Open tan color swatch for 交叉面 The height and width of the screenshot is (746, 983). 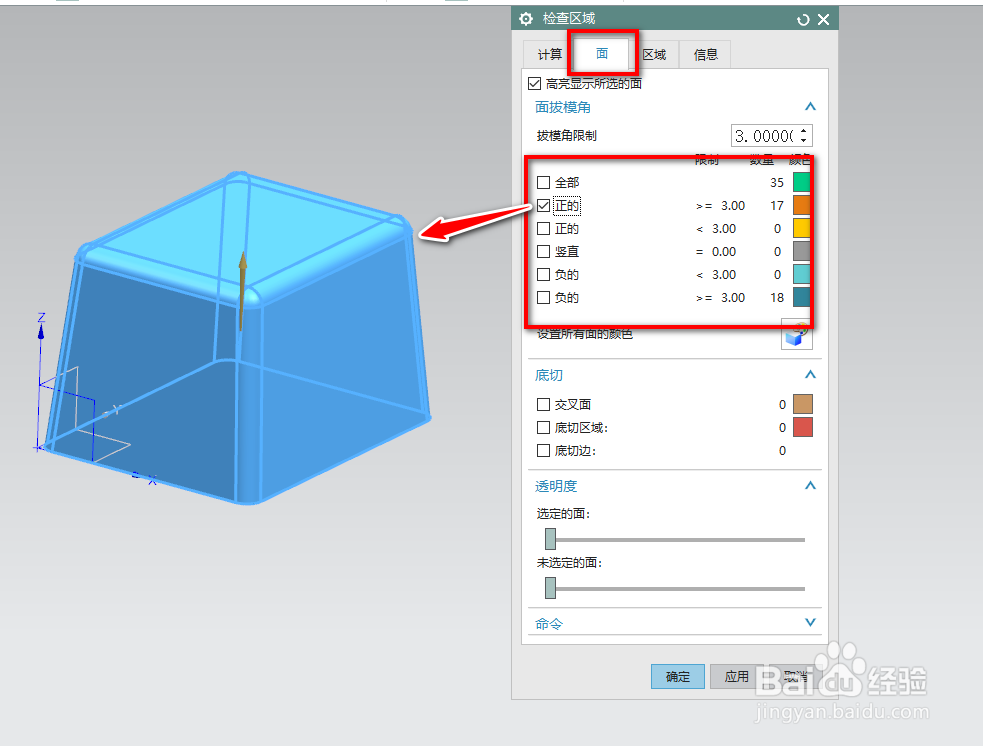[803, 404]
